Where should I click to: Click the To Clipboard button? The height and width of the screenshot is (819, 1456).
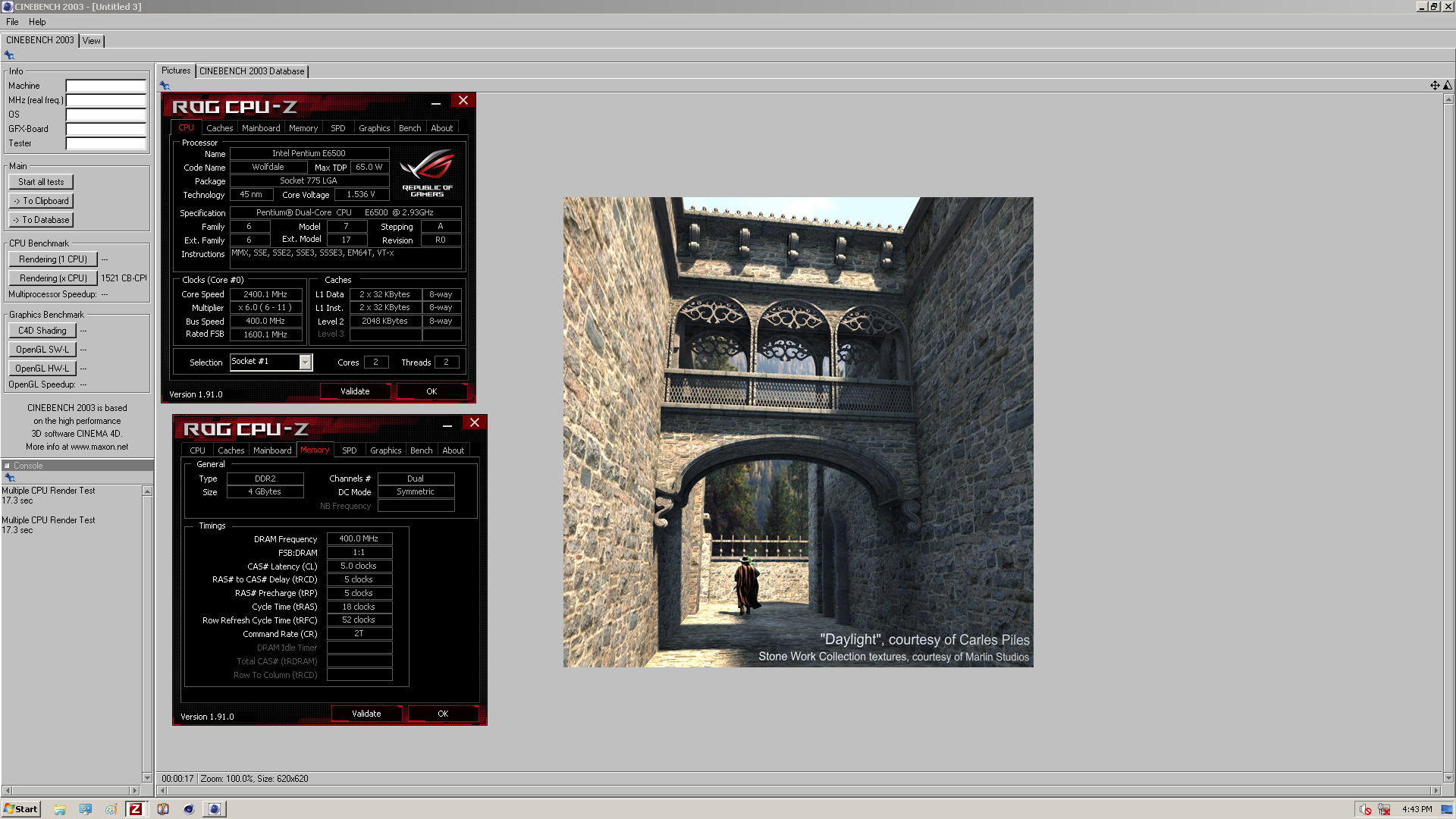click(x=41, y=201)
